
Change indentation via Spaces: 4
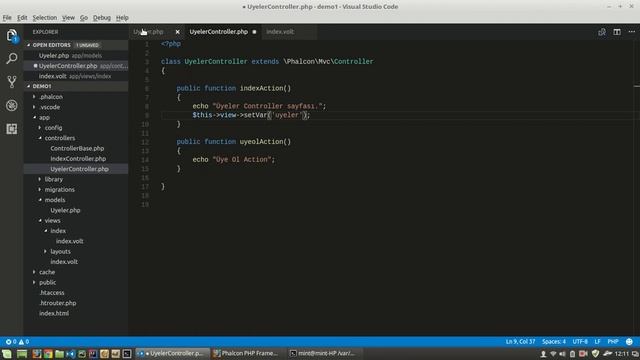[554, 342]
